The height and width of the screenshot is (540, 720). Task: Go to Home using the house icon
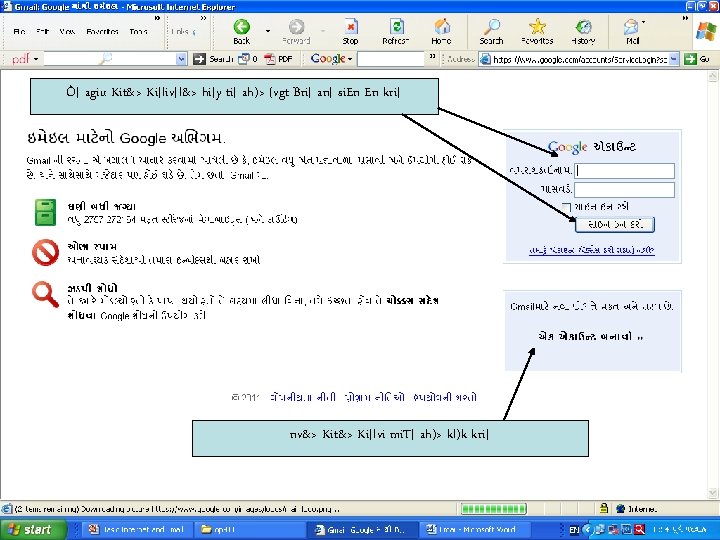pos(441,27)
